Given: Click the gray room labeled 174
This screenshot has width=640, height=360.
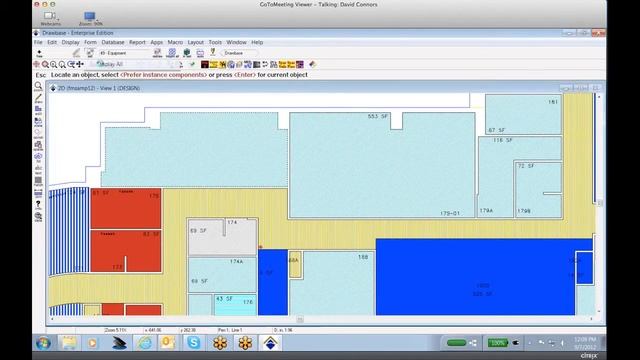Looking at the screenshot, I should coord(222,237).
